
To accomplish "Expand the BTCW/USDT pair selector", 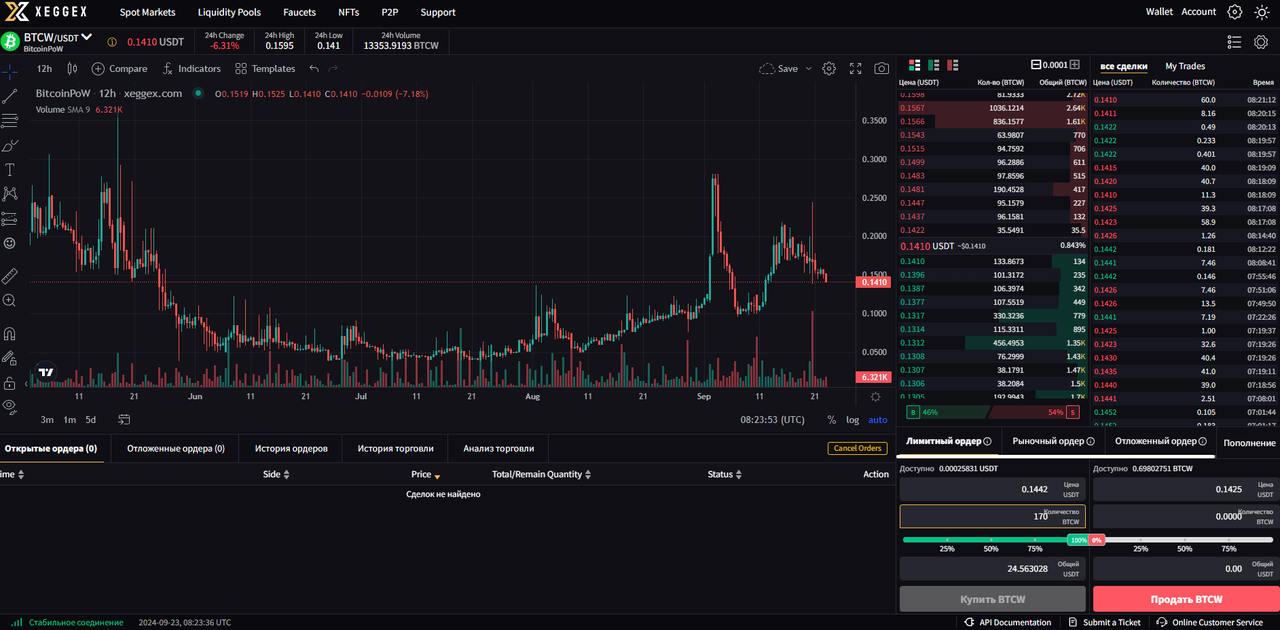I will [x=87, y=37].
